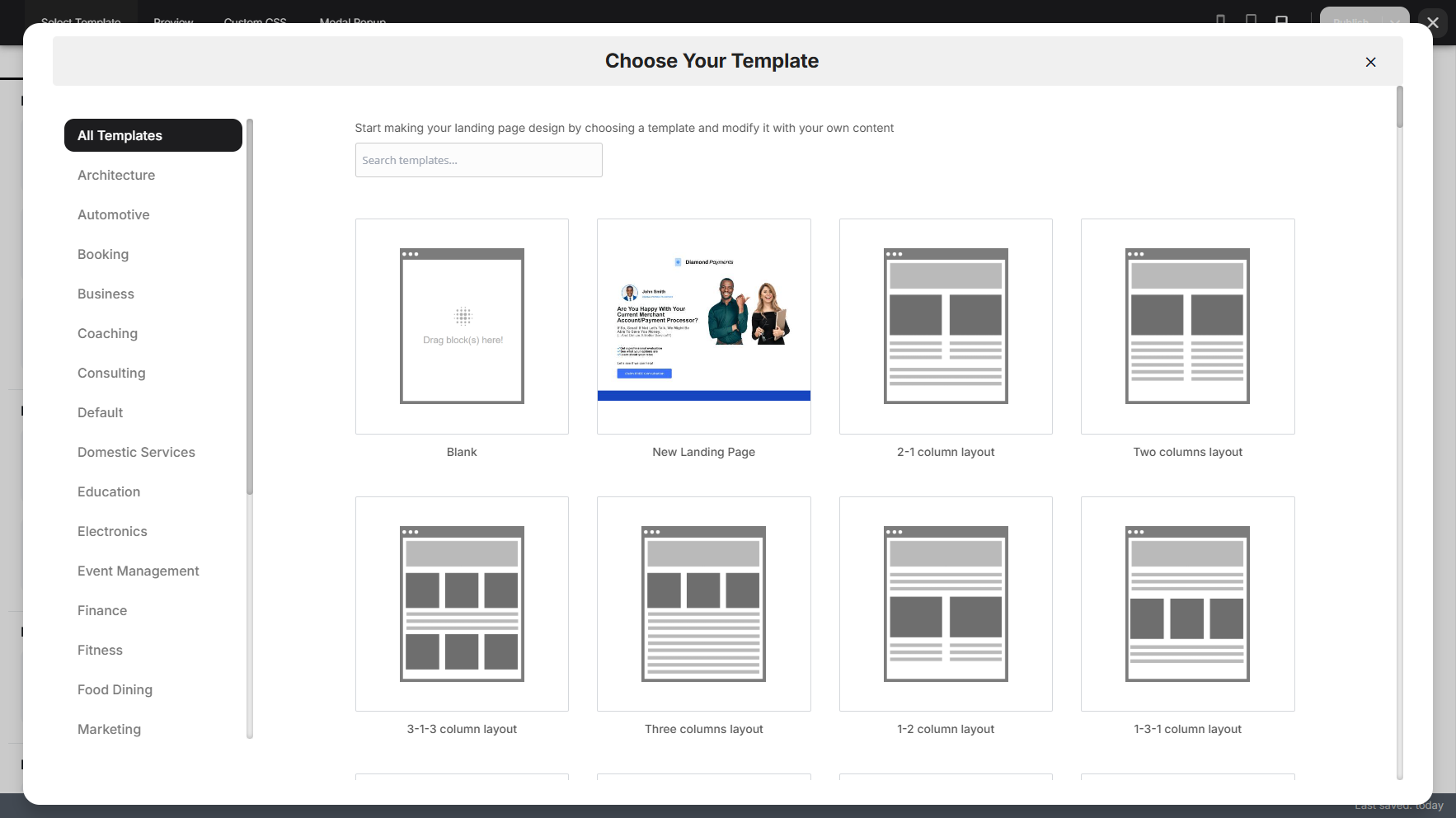Image resolution: width=1456 pixels, height=818 pixels.
Task: Close the Choose Your Template dialog
Action: pos(1370,62)
